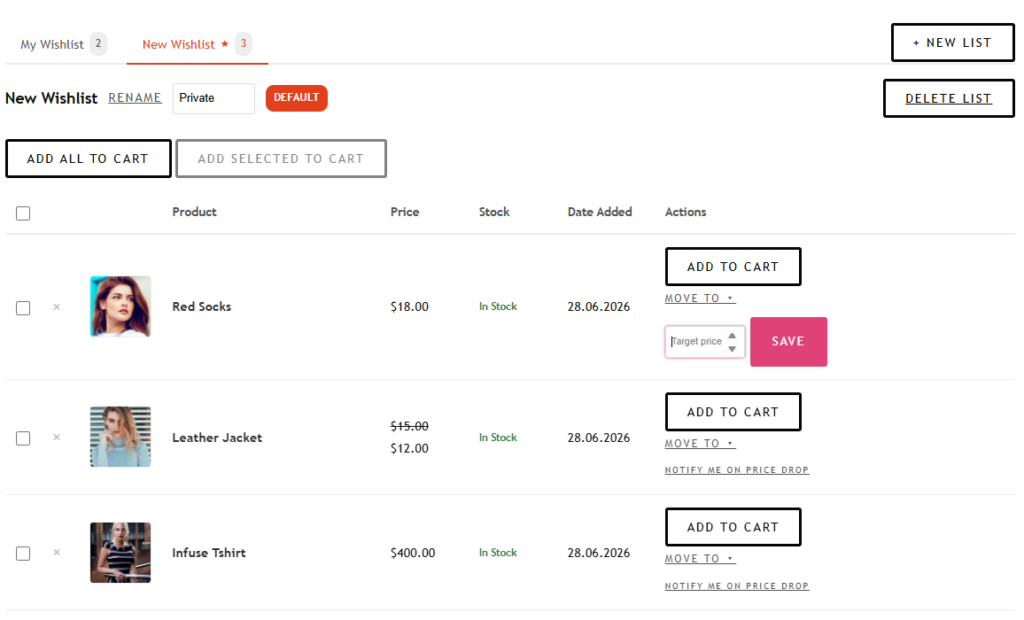Image resolution: width=1024 pixels, height=620 pixels.
Task: Click the Infuse Tshirt date 28.06.2026
Action: (x=599, y=553)
